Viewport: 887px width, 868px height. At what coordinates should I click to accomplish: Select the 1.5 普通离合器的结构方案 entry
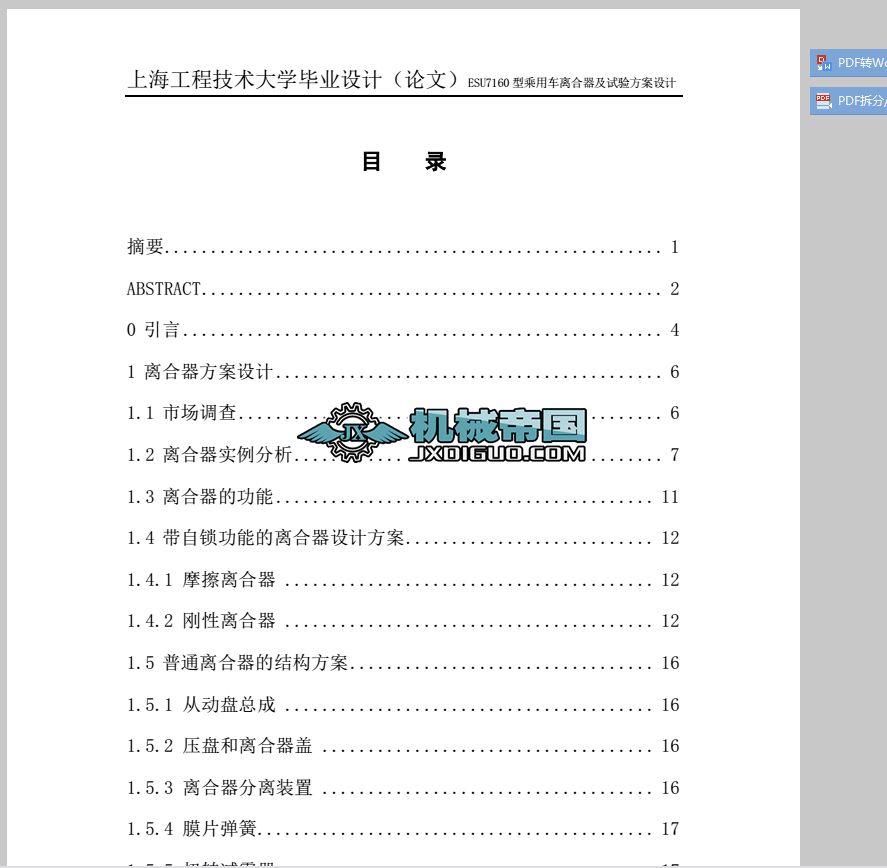[403, 663]
